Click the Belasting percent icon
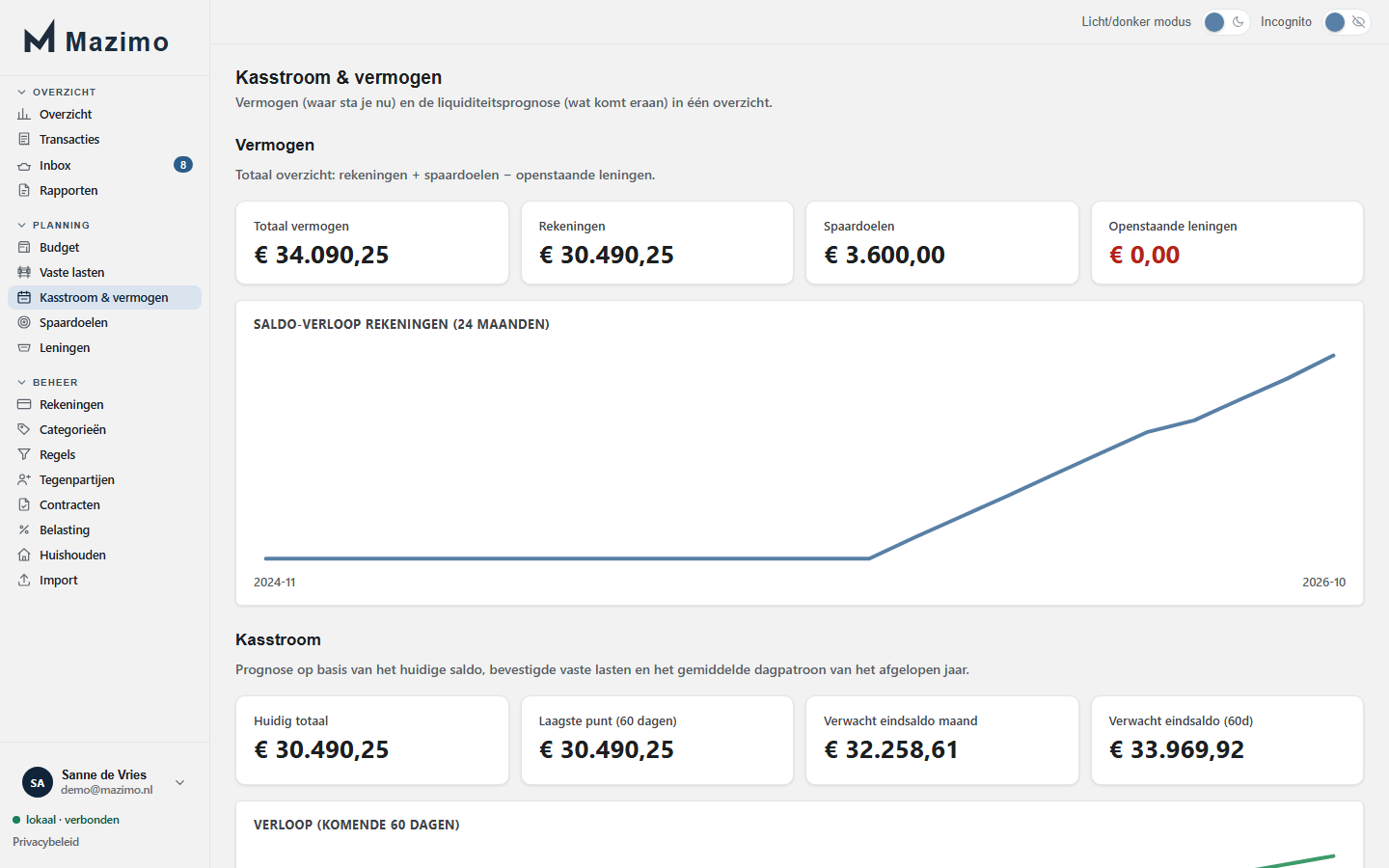1389x868 pixels. (24, 529)
